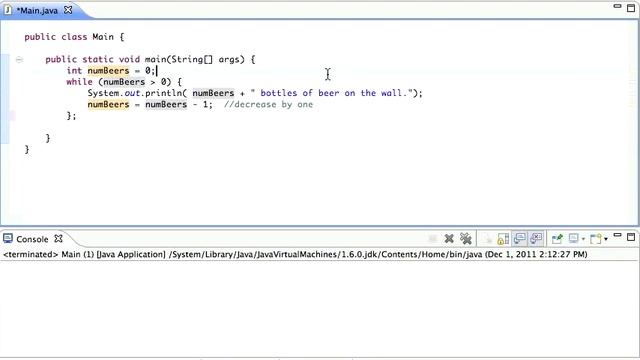Select the *Main.java editor tab
This screenshot has height=360, width=640.
(x=37, y=10)
